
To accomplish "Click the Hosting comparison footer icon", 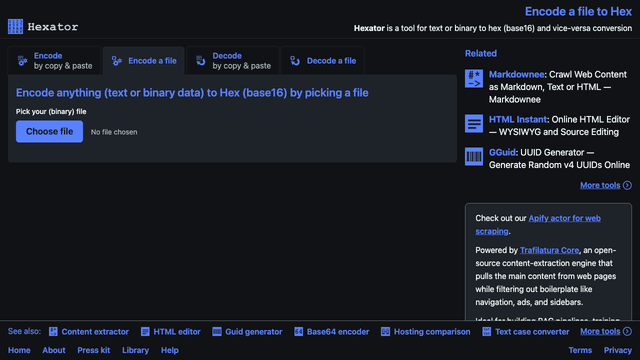I will click(385, 332).
